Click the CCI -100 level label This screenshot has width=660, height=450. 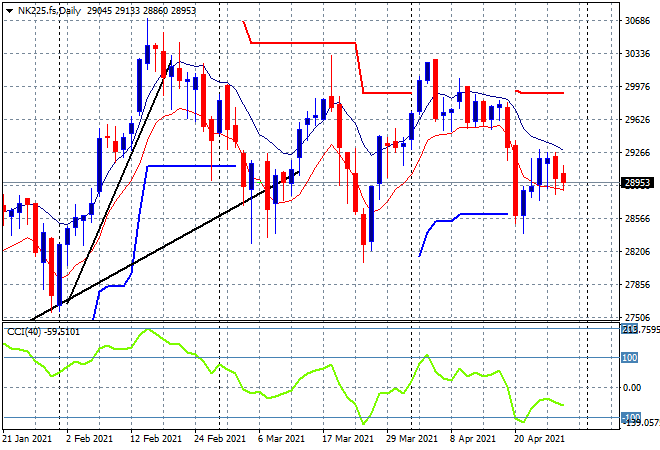[631, 418]
